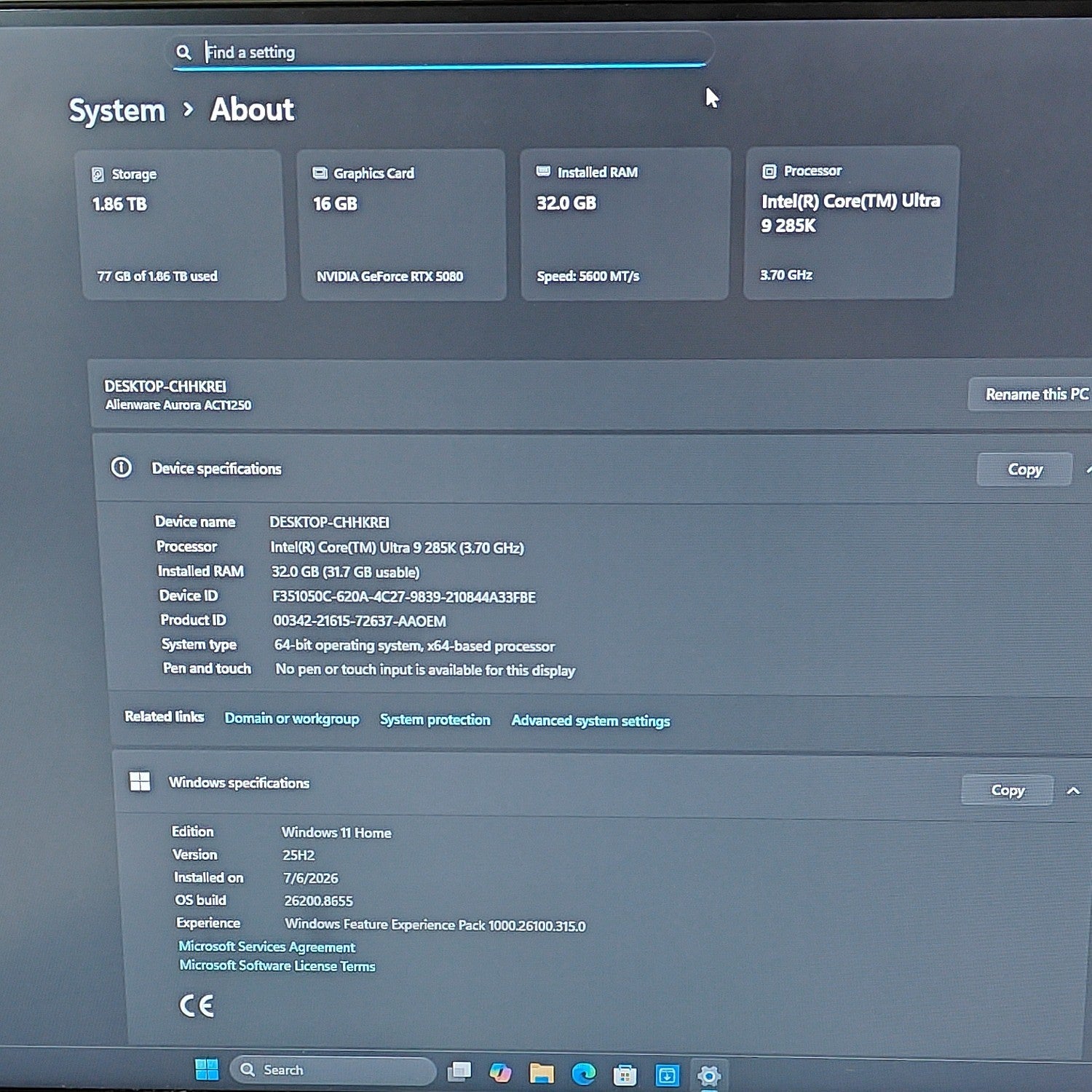Launch Copilot from the taskbar
The image size is (1092, 1092).
(501, 1072)
